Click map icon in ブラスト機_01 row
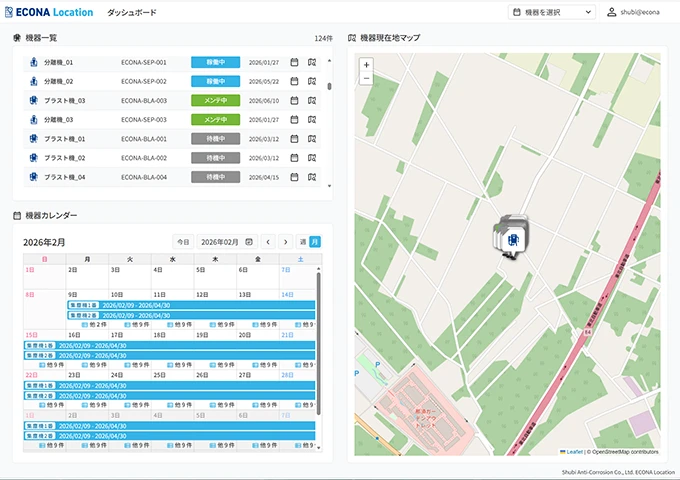 [x=312, y=139]
